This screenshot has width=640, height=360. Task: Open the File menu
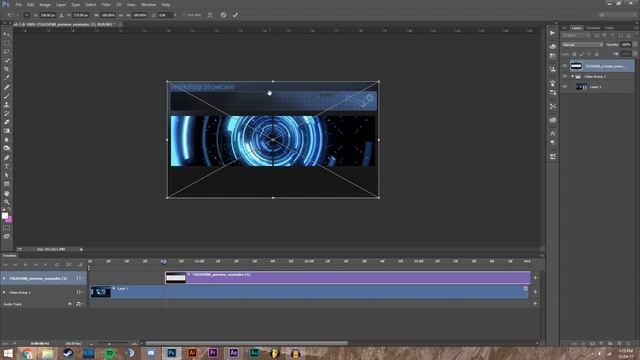[x=18, y=4]
